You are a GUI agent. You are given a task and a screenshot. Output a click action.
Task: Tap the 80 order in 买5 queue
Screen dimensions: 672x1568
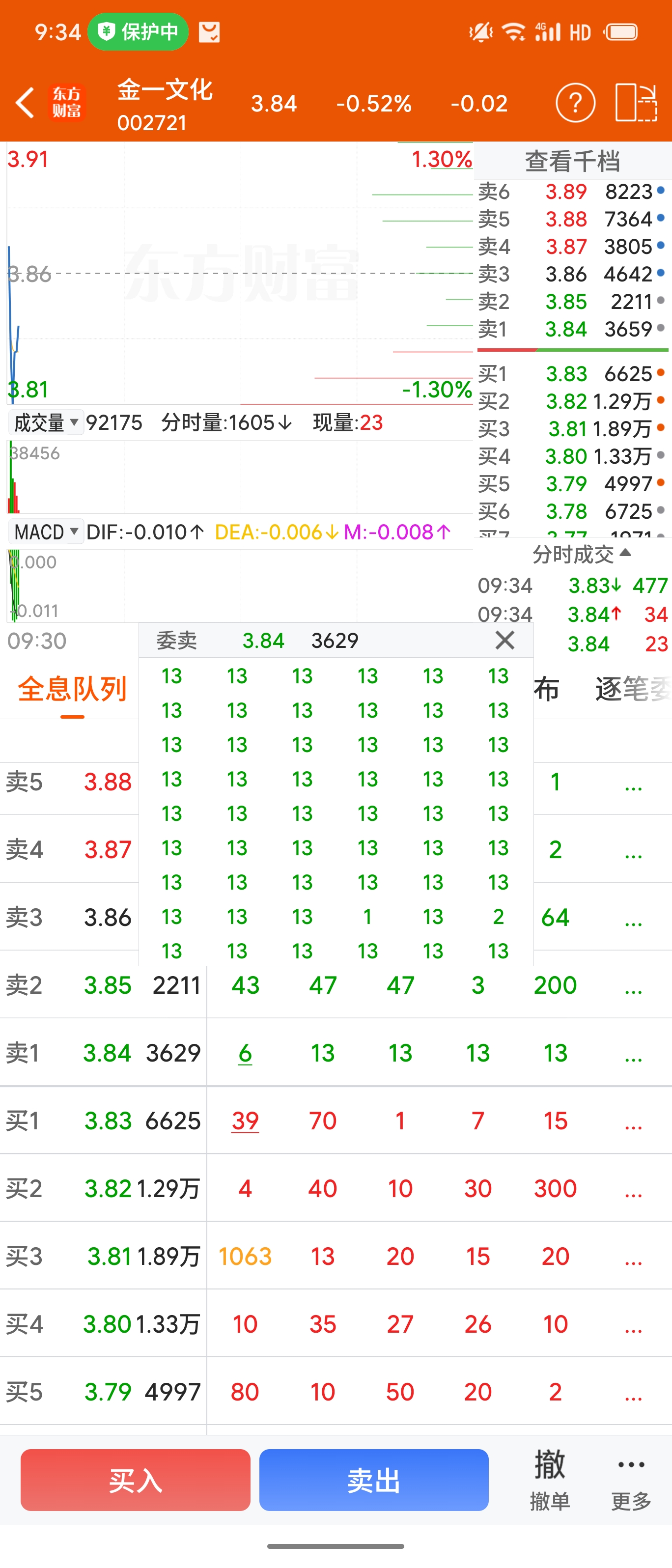coord(245,1392)
